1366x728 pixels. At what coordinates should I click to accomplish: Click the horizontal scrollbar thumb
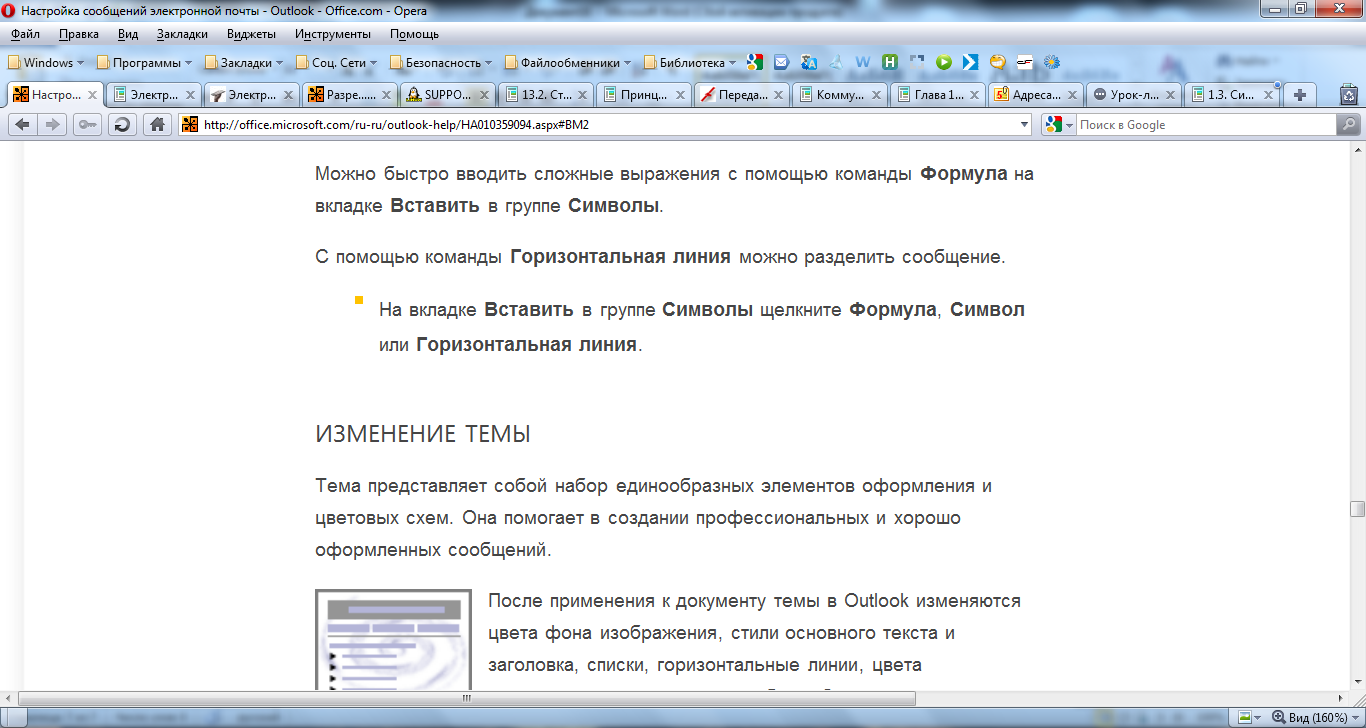pos(466,698)
